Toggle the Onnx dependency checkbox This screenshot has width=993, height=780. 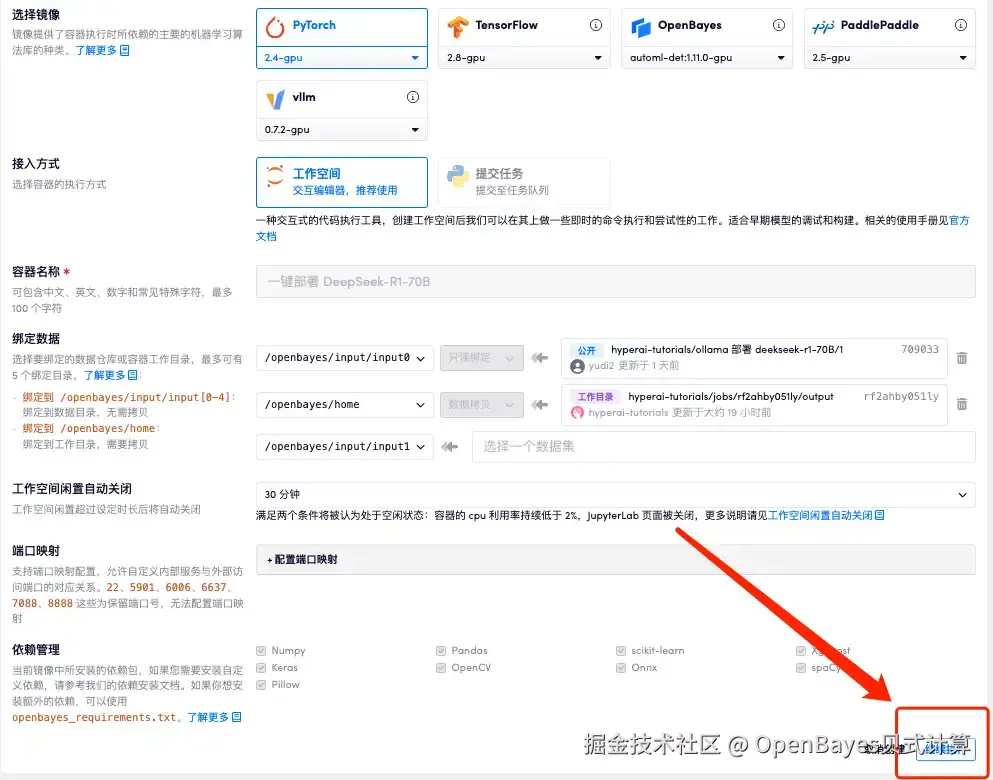[x=621, y=668]
